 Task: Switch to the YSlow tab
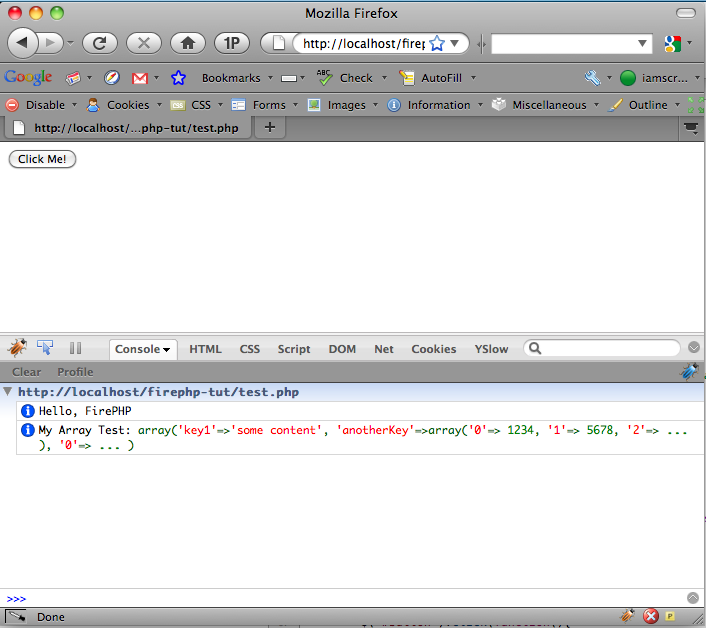(x=491, y=349)
